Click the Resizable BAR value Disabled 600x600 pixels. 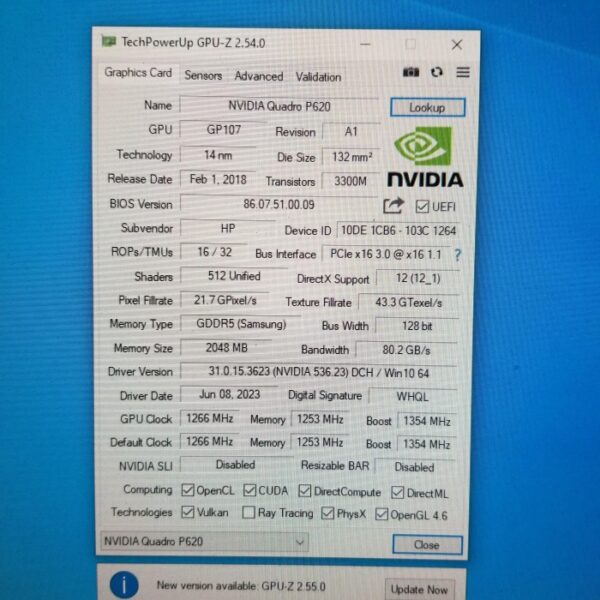tap(414, 467)
